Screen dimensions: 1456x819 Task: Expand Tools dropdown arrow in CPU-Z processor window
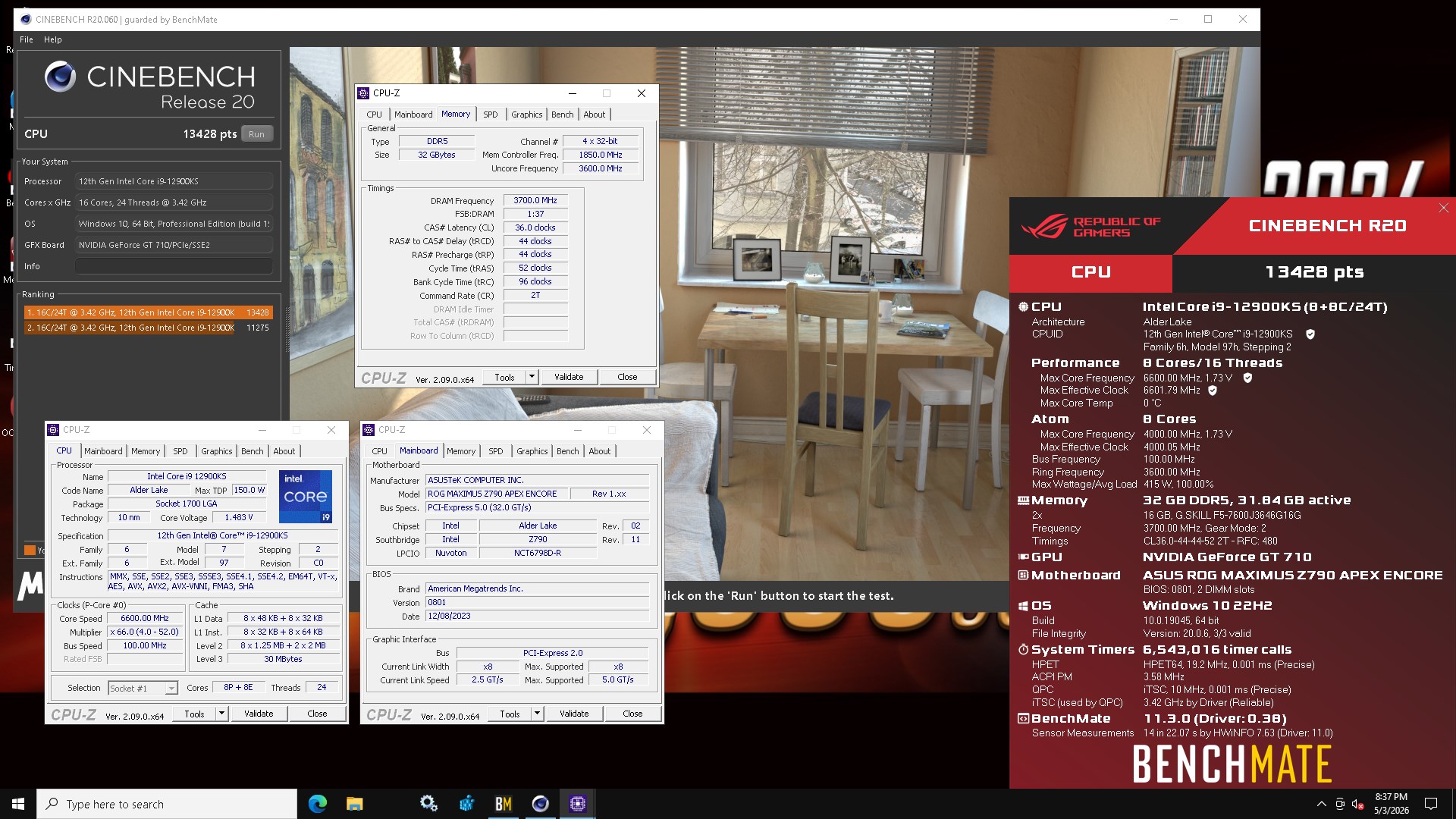(x=221, y=714)
